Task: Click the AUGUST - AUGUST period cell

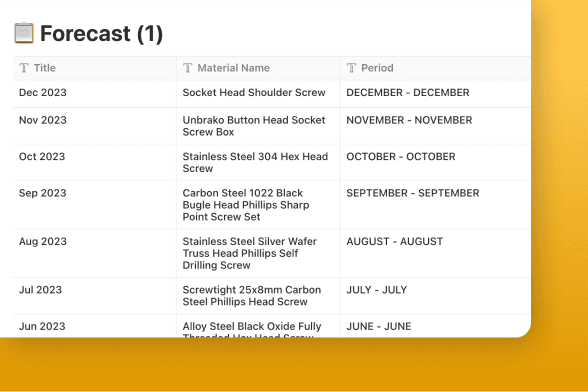Action: click(x=435, y=253)
